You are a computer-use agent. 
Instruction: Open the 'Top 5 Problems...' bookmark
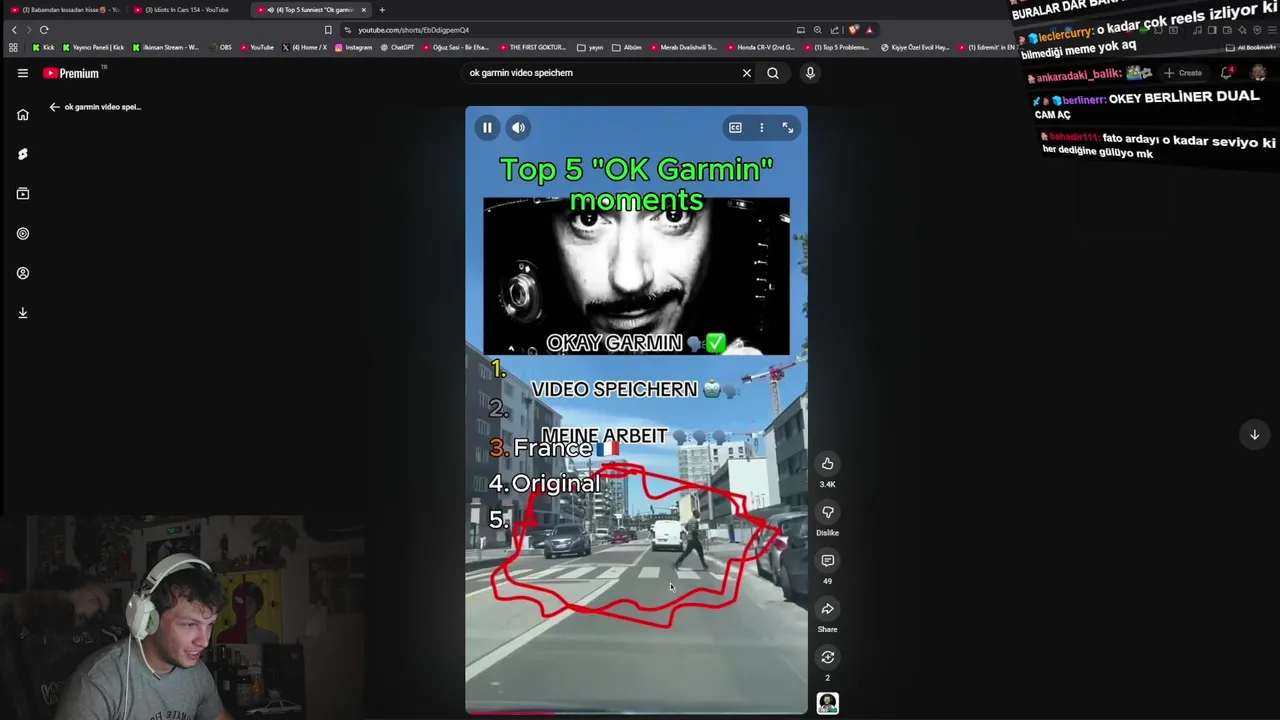pyautogui.click(x=836, y=47)
